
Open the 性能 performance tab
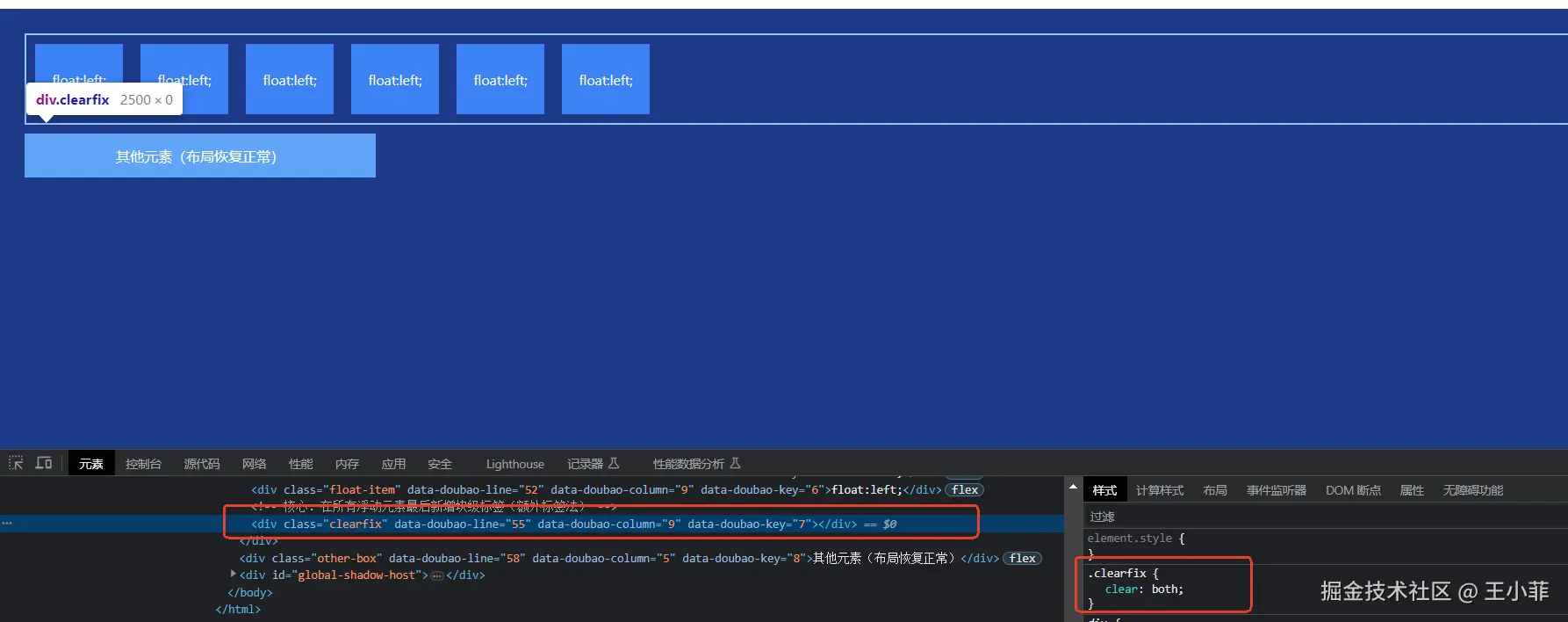(301, 464)
